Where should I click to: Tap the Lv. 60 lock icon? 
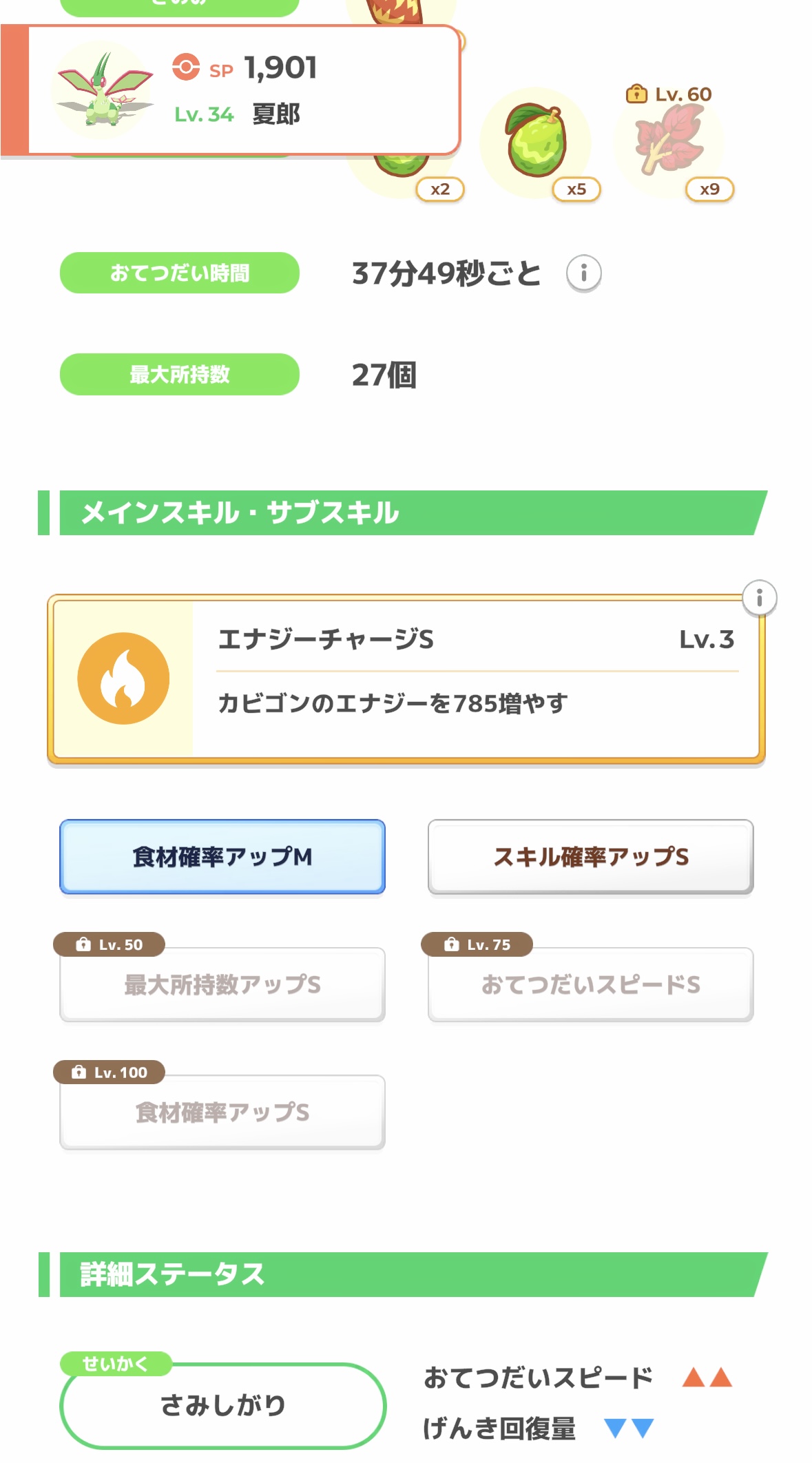pyautogui.click(x=636, y=94)
